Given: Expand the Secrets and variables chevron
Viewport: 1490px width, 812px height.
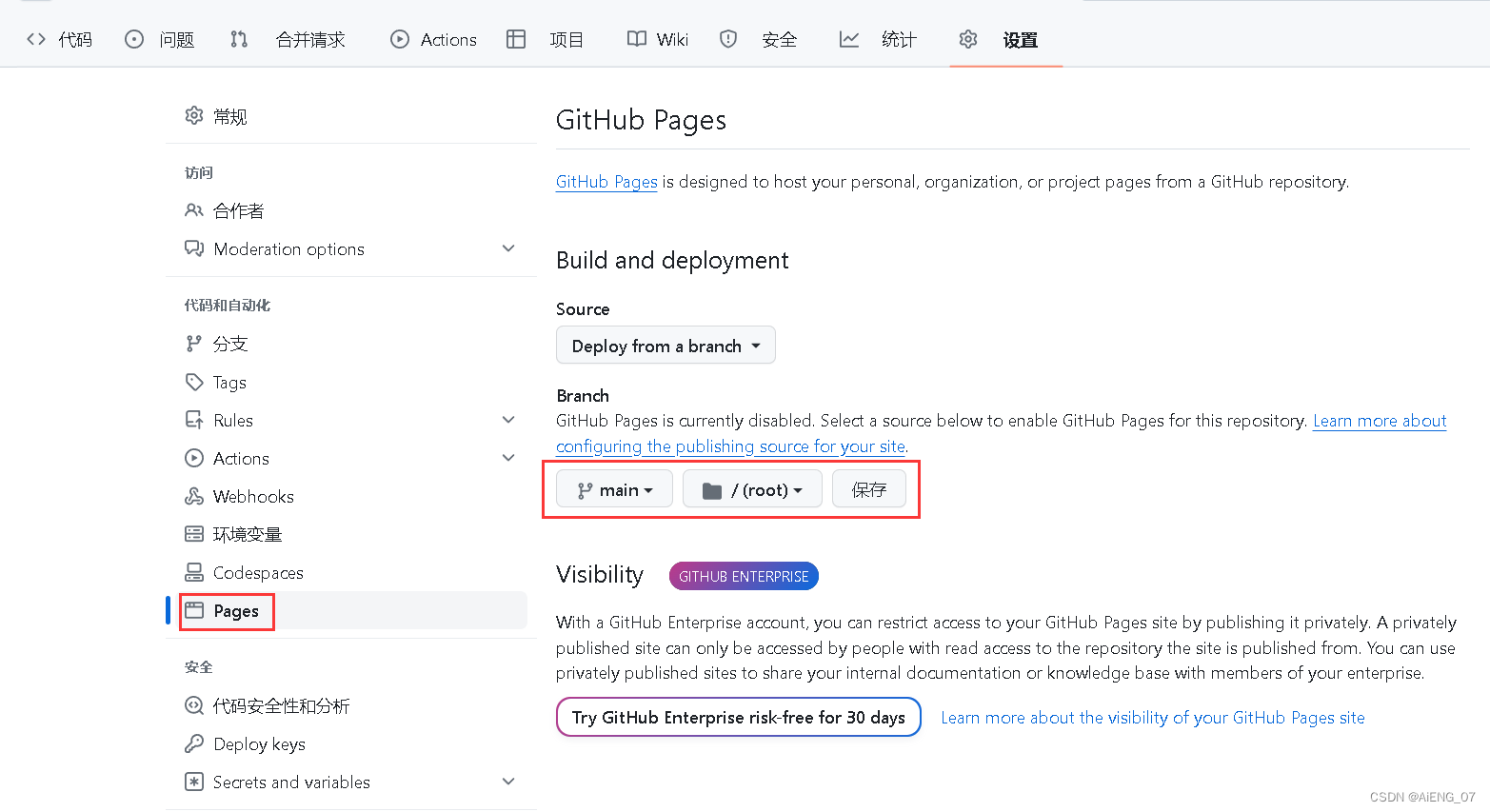Looking at the screenshot, I should point(508,782).
